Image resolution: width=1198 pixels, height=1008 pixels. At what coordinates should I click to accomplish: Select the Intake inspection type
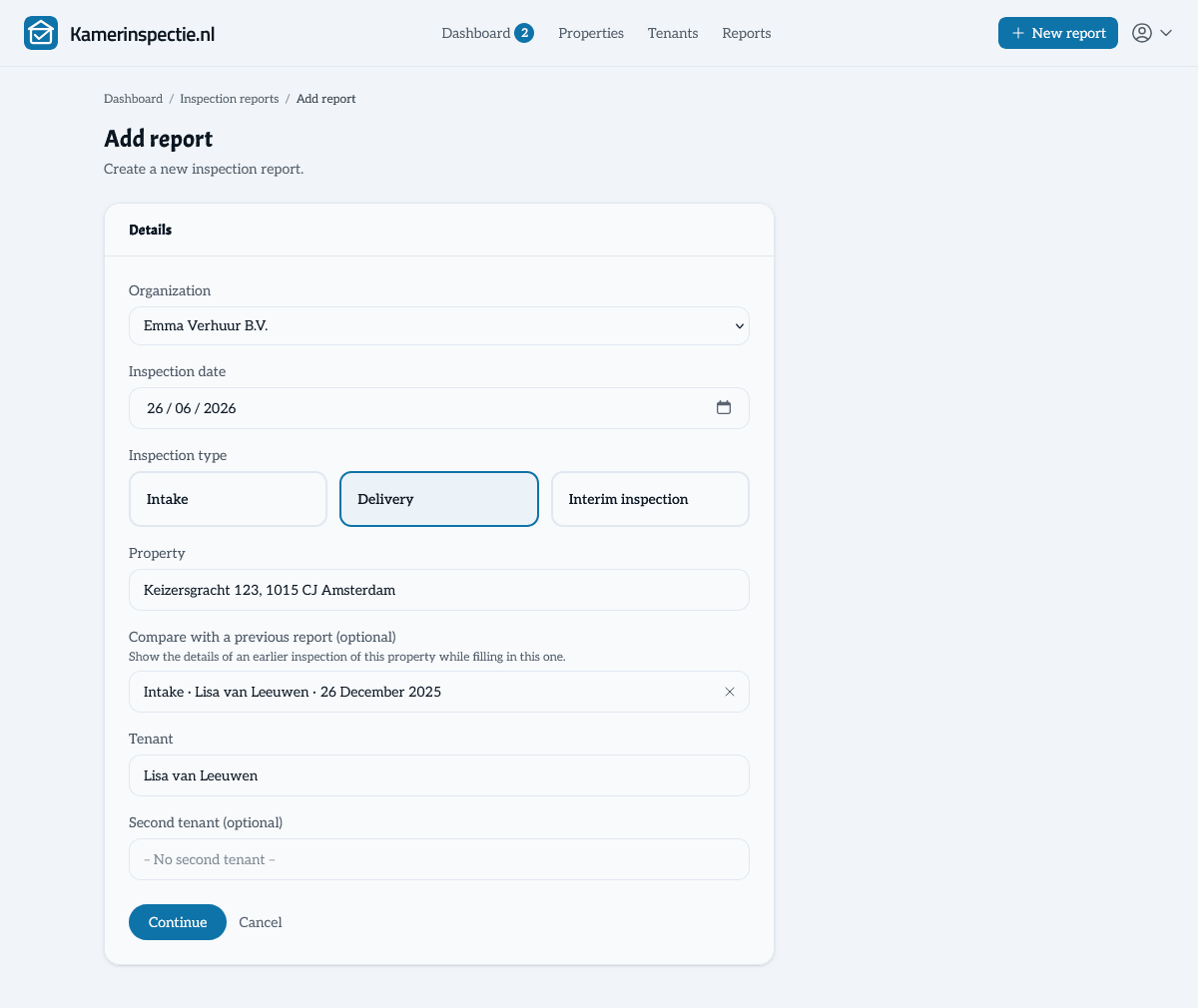(228, 499)
